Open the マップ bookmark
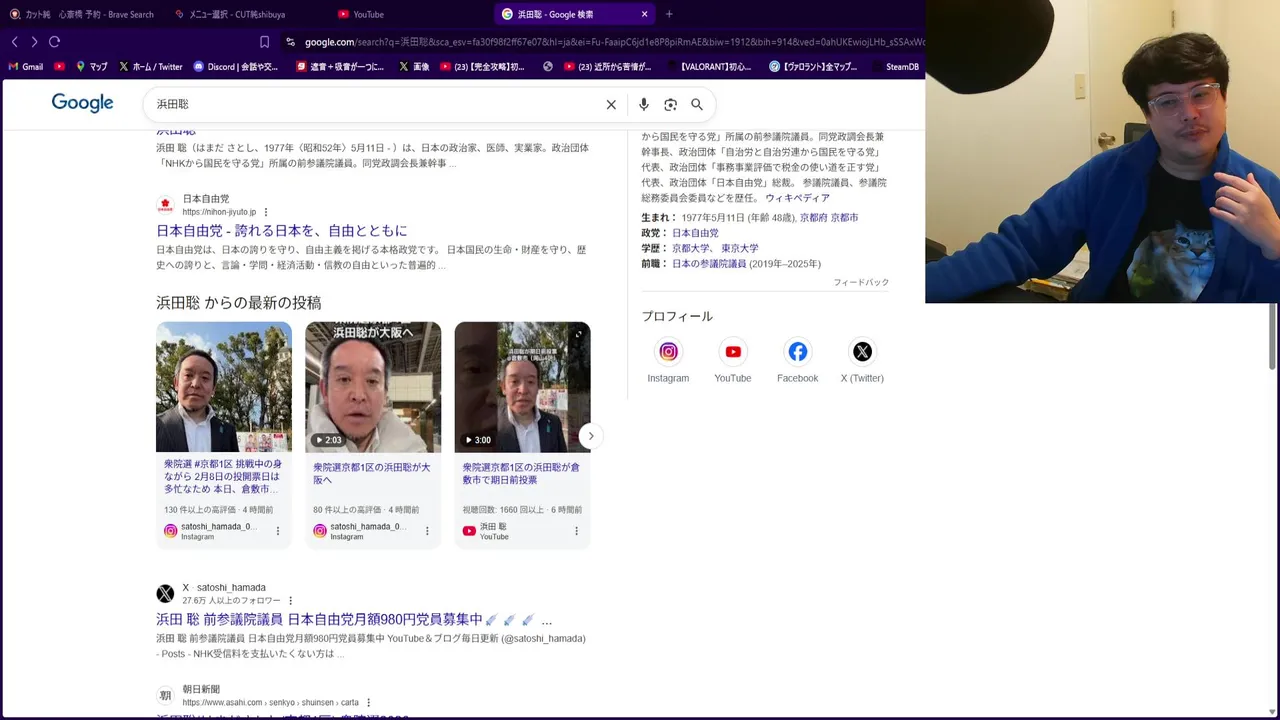The height and width of the screenshot is (720, 1280). click(x=92, y=67)
